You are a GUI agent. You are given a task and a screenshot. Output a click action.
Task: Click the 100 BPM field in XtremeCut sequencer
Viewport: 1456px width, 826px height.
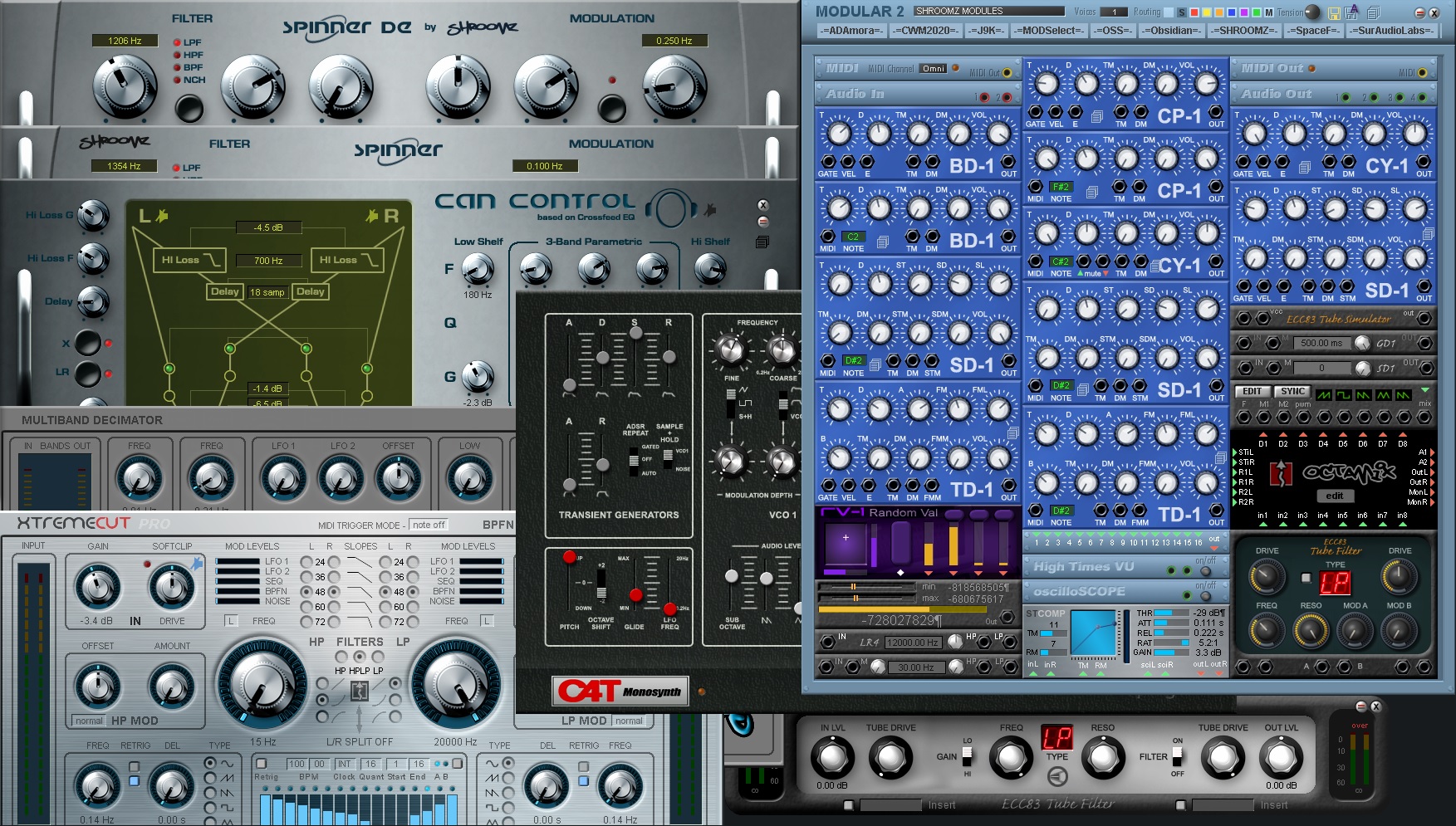pos(297,764)
